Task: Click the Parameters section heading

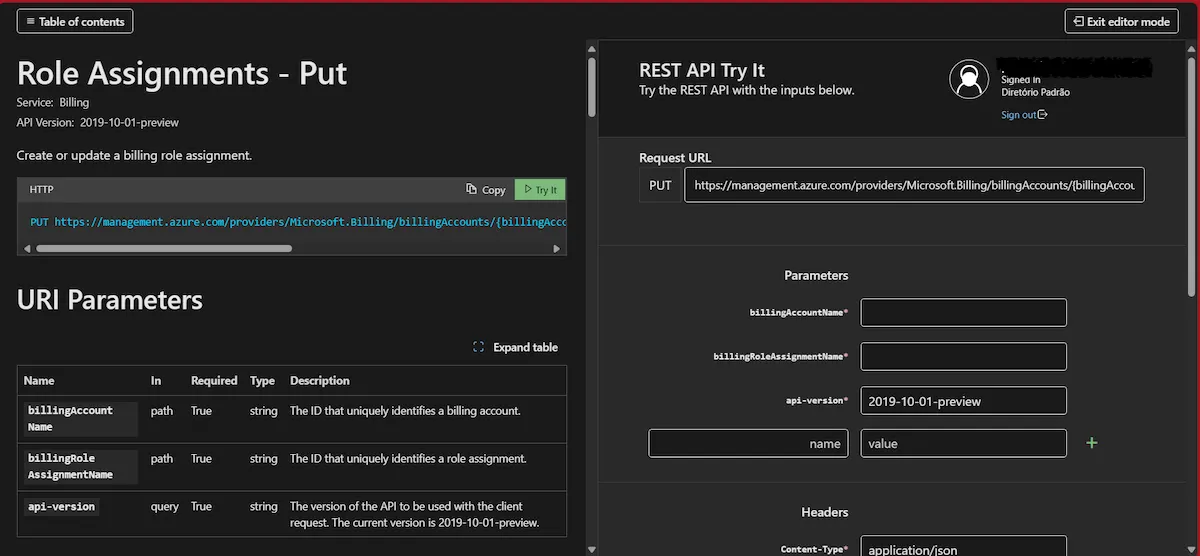Action: pos(816,275)
